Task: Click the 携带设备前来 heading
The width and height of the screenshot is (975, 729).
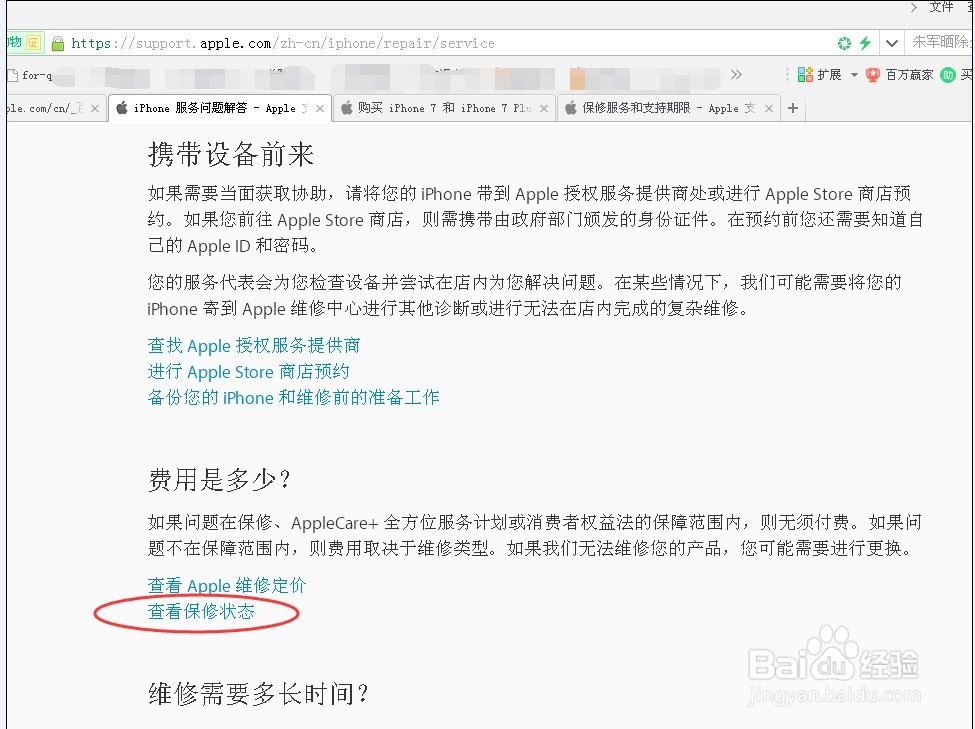Action: click(x=231, y=154)
